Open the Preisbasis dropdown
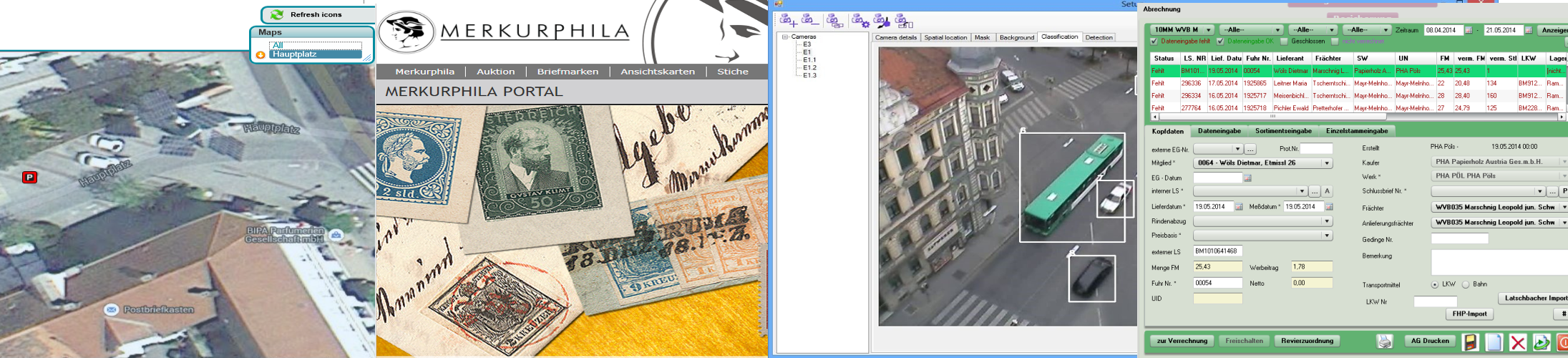Image resolution: width=1568 pixels, height=358 pixels. click(x=1263, y=236)
